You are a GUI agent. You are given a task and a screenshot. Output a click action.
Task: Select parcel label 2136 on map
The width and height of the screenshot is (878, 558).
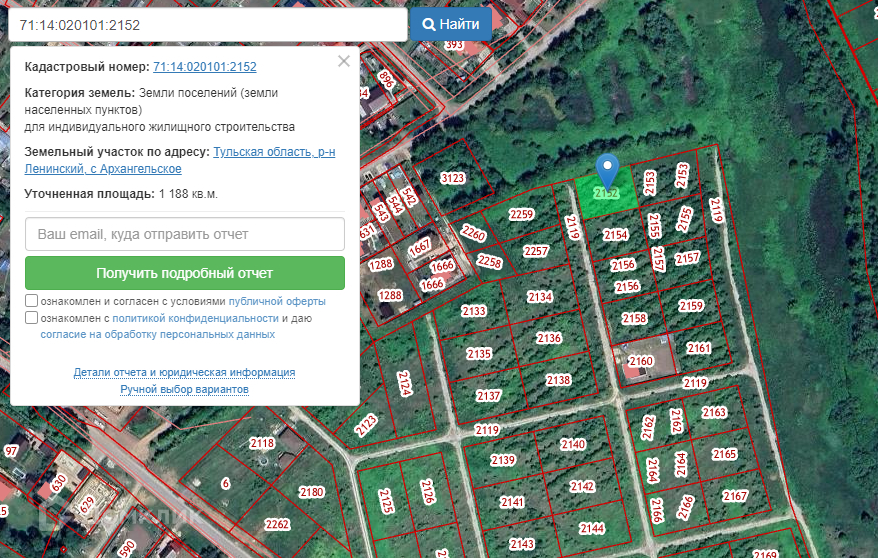(x=549, y=338)
